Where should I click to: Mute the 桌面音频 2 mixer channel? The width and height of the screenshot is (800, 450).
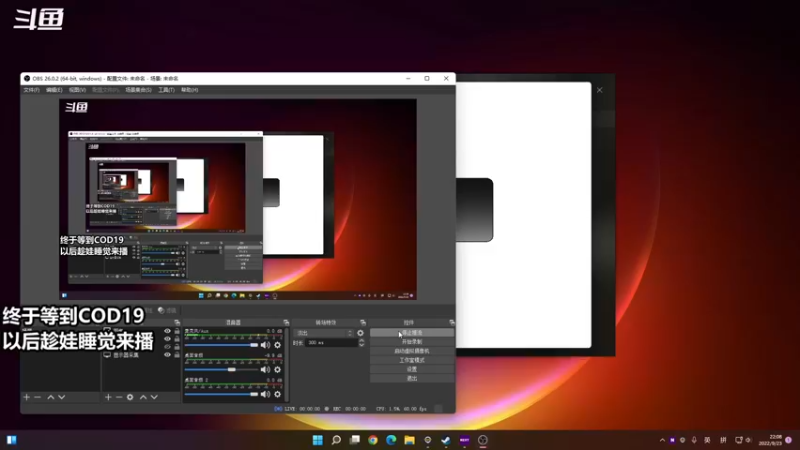click(x=265, y=394)
